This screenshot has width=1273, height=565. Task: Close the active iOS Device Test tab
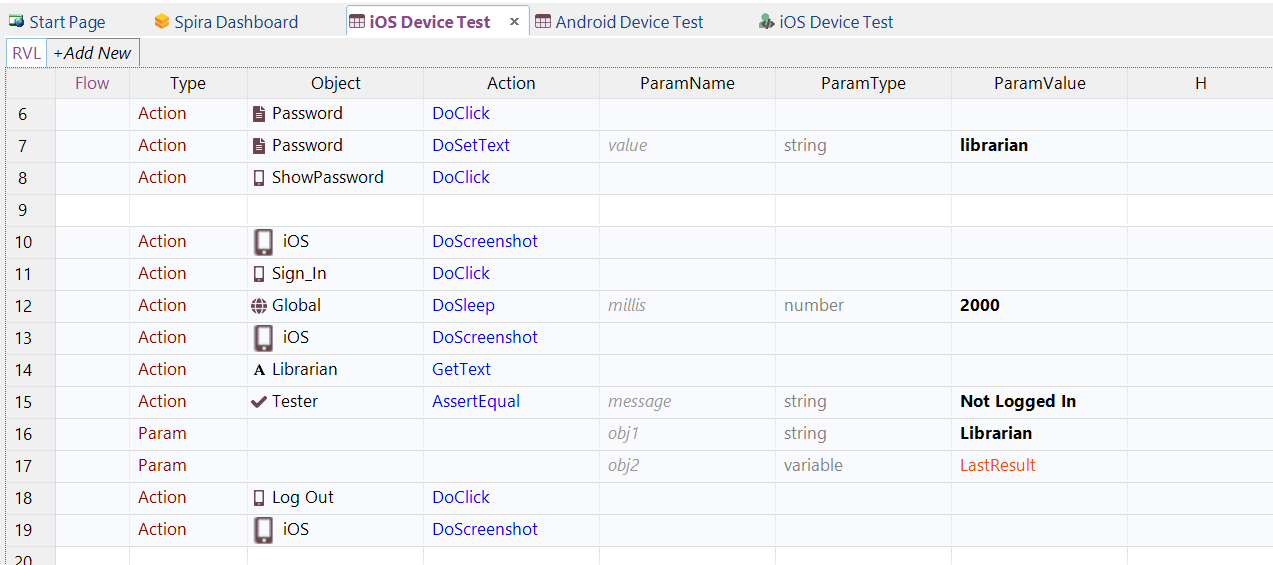pyautogui.click(x=514, y=21)
